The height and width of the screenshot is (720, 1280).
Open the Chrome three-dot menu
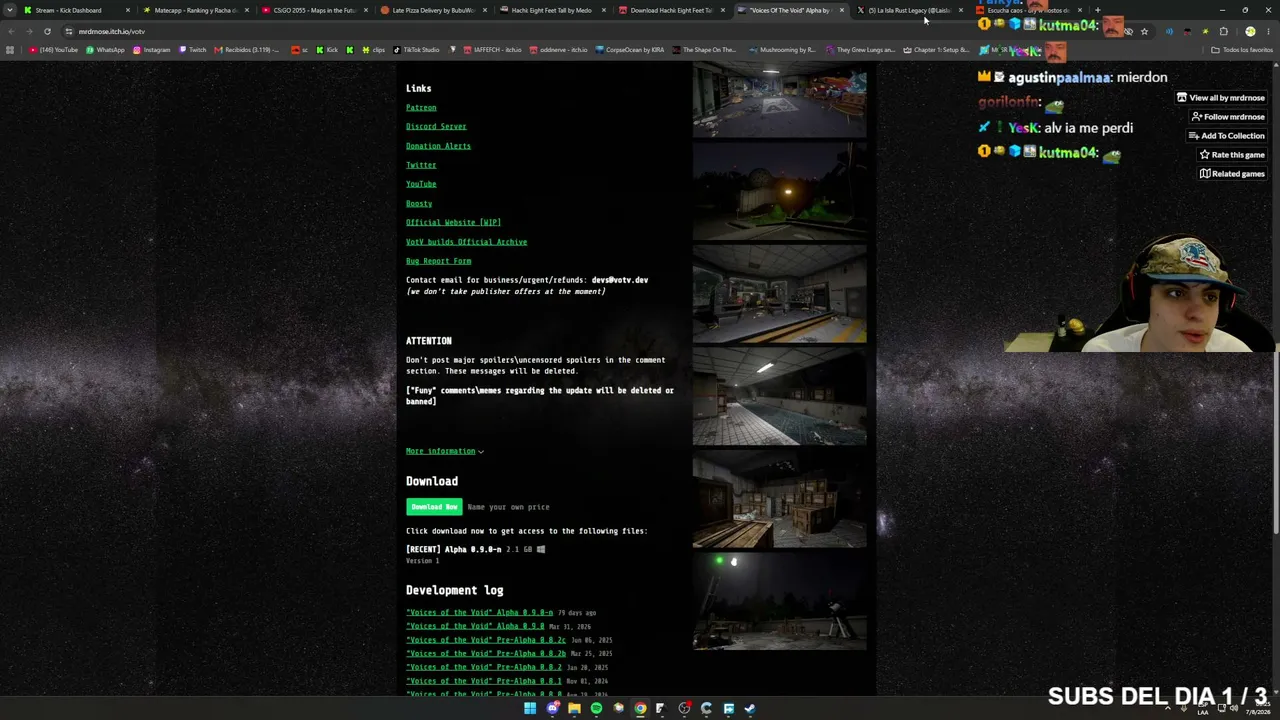tap(1268, 31)
